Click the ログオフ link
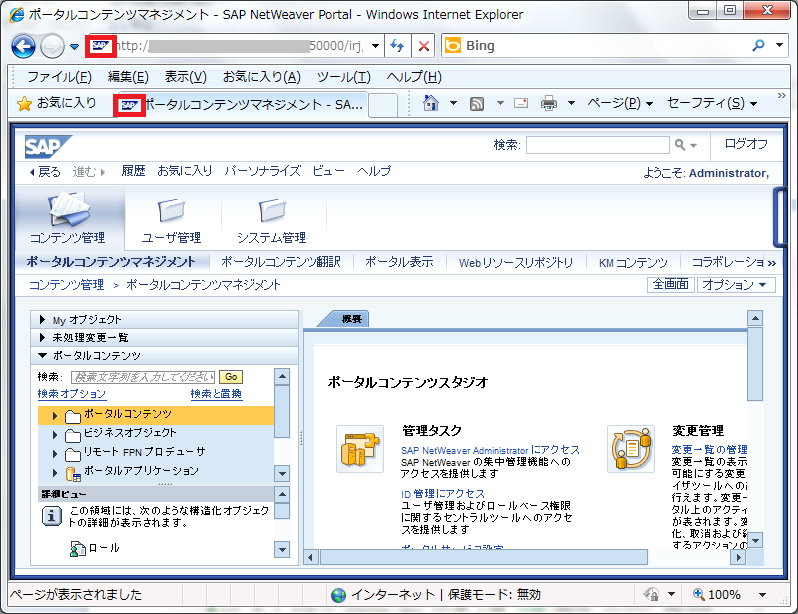The height and width of the screenshot is (614, 798). 746,144
